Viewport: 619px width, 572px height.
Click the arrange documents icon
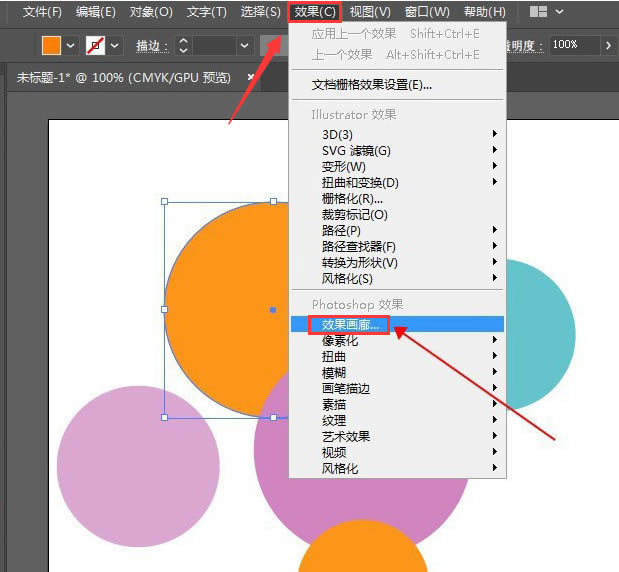(x=538, y=11)
